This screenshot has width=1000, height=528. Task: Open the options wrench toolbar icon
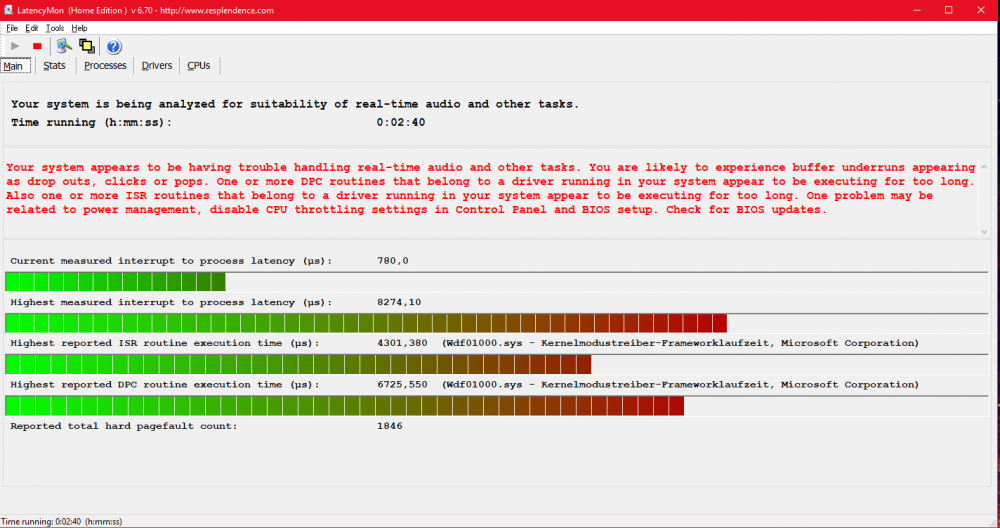point(64,46)
